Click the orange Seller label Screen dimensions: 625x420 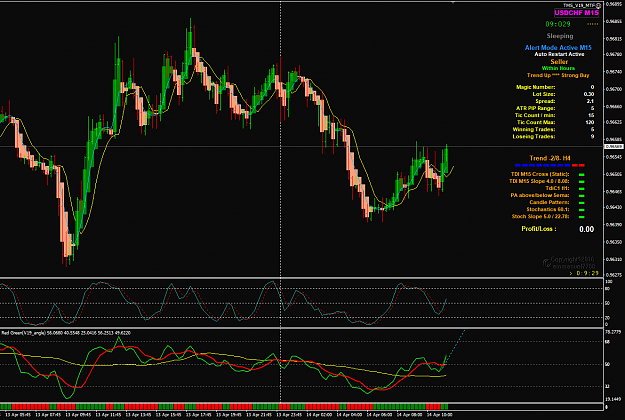559,62
